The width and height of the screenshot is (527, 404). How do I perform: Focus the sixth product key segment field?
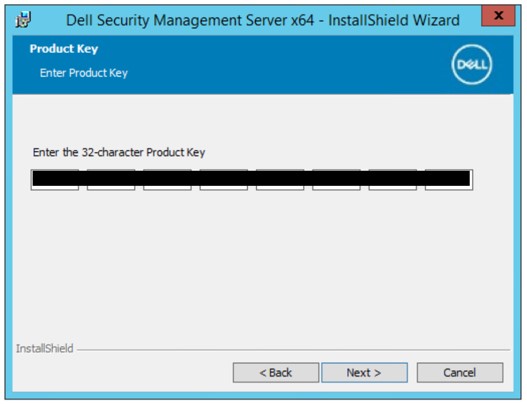point(336,180)
